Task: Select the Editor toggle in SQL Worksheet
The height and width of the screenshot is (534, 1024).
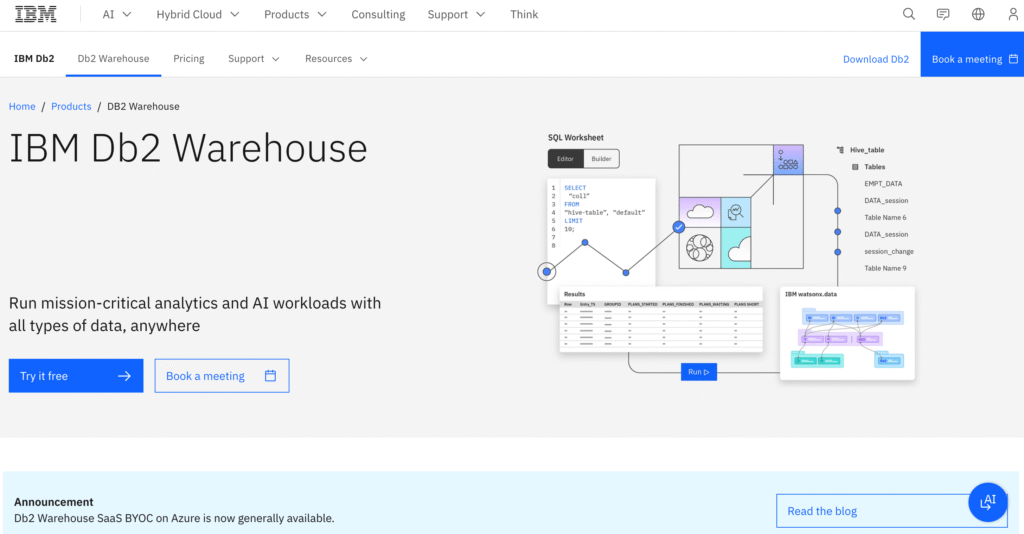Action: click(x=566, y=159)
